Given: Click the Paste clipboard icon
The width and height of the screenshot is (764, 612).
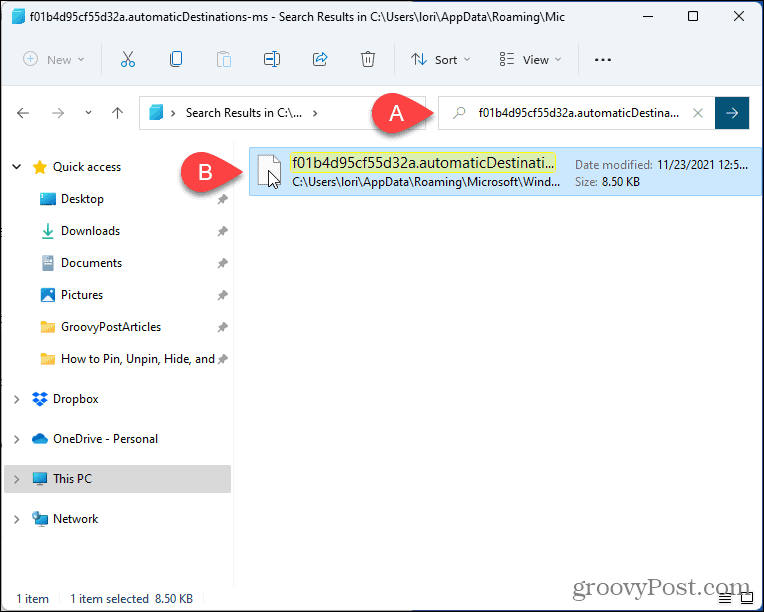Looking at the screenshot, I should pos(224,59).
